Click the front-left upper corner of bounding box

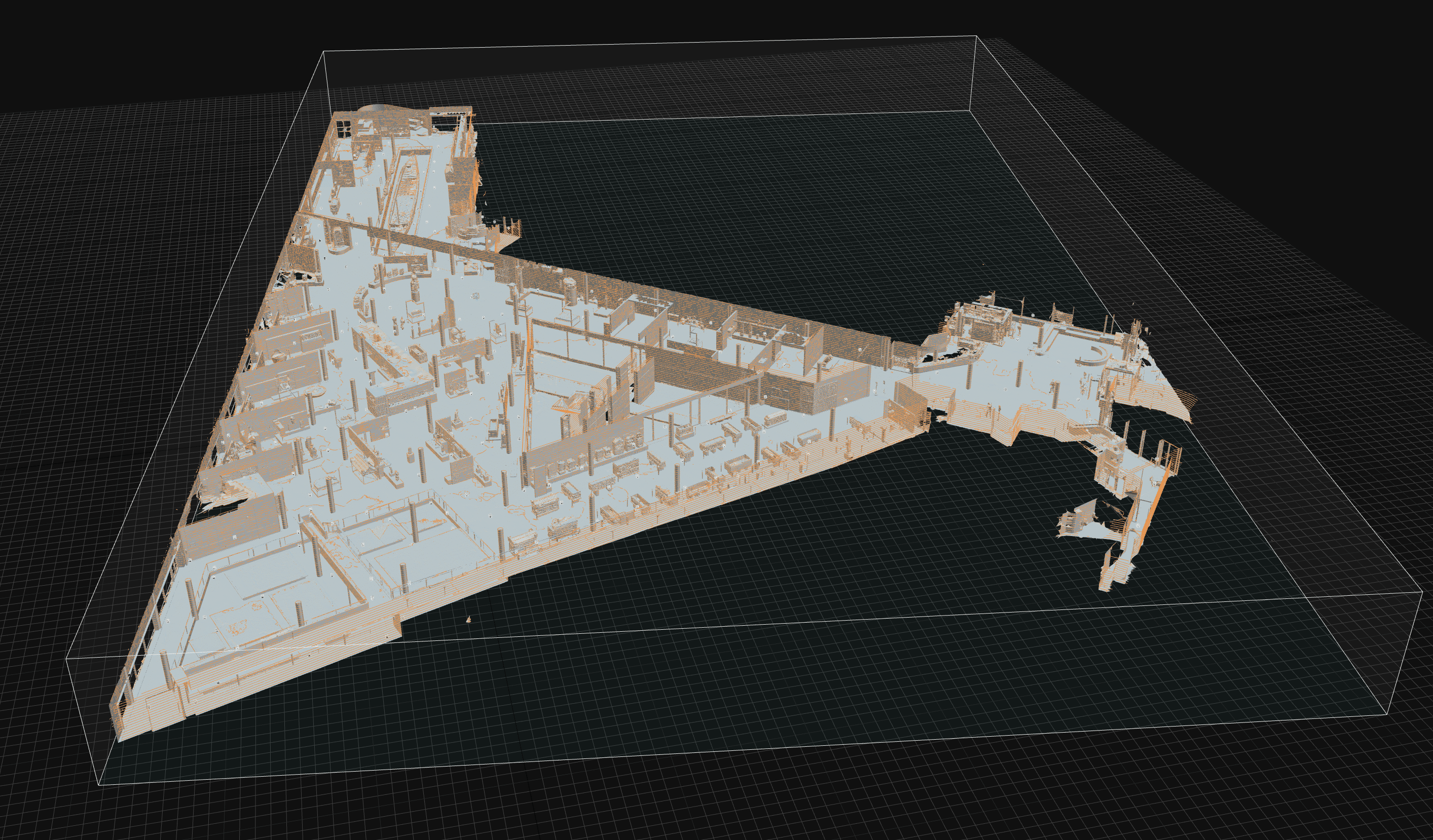[67, 658]
